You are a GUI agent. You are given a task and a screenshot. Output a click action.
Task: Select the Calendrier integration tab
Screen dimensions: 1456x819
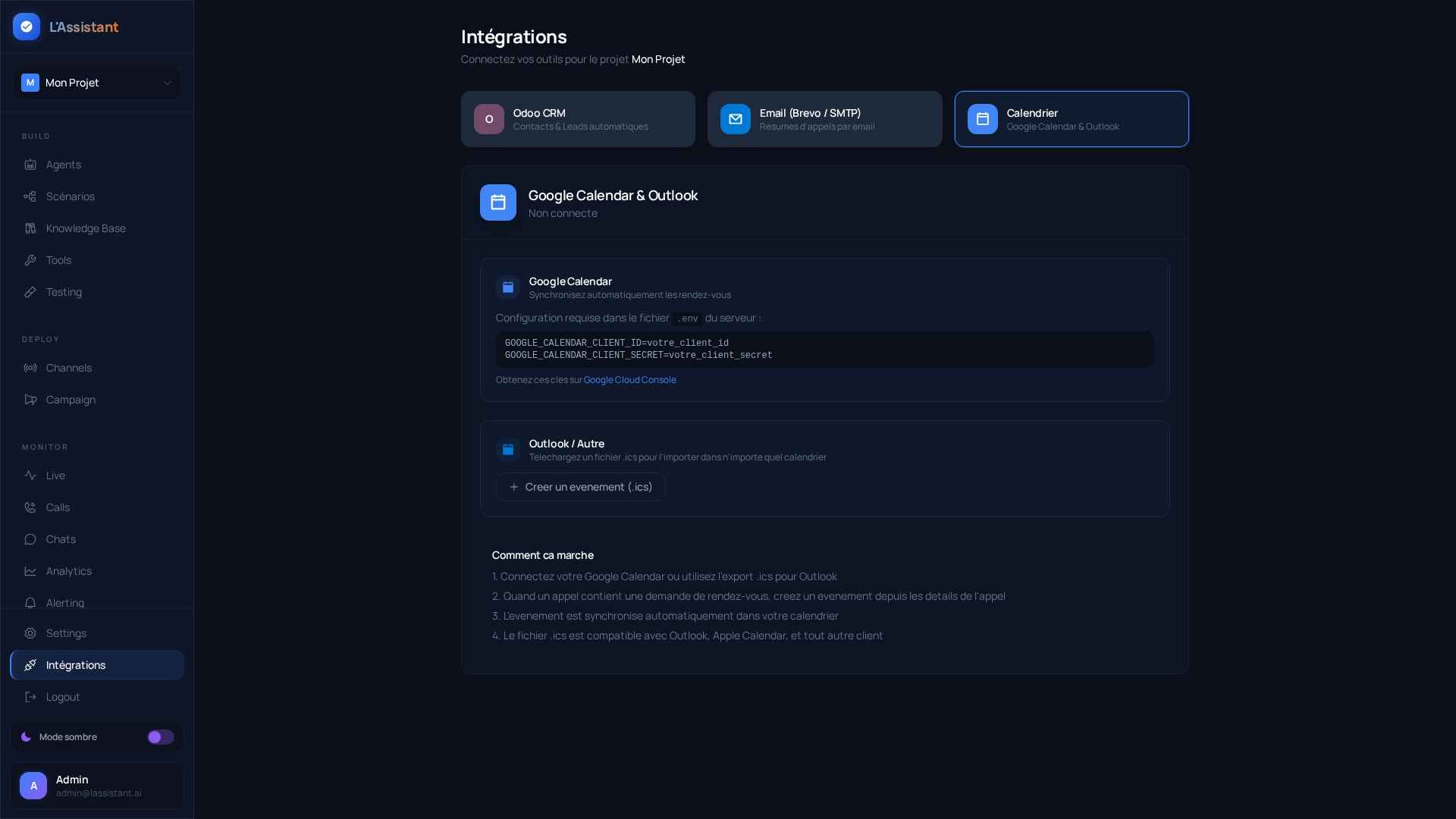[1071, 119]
